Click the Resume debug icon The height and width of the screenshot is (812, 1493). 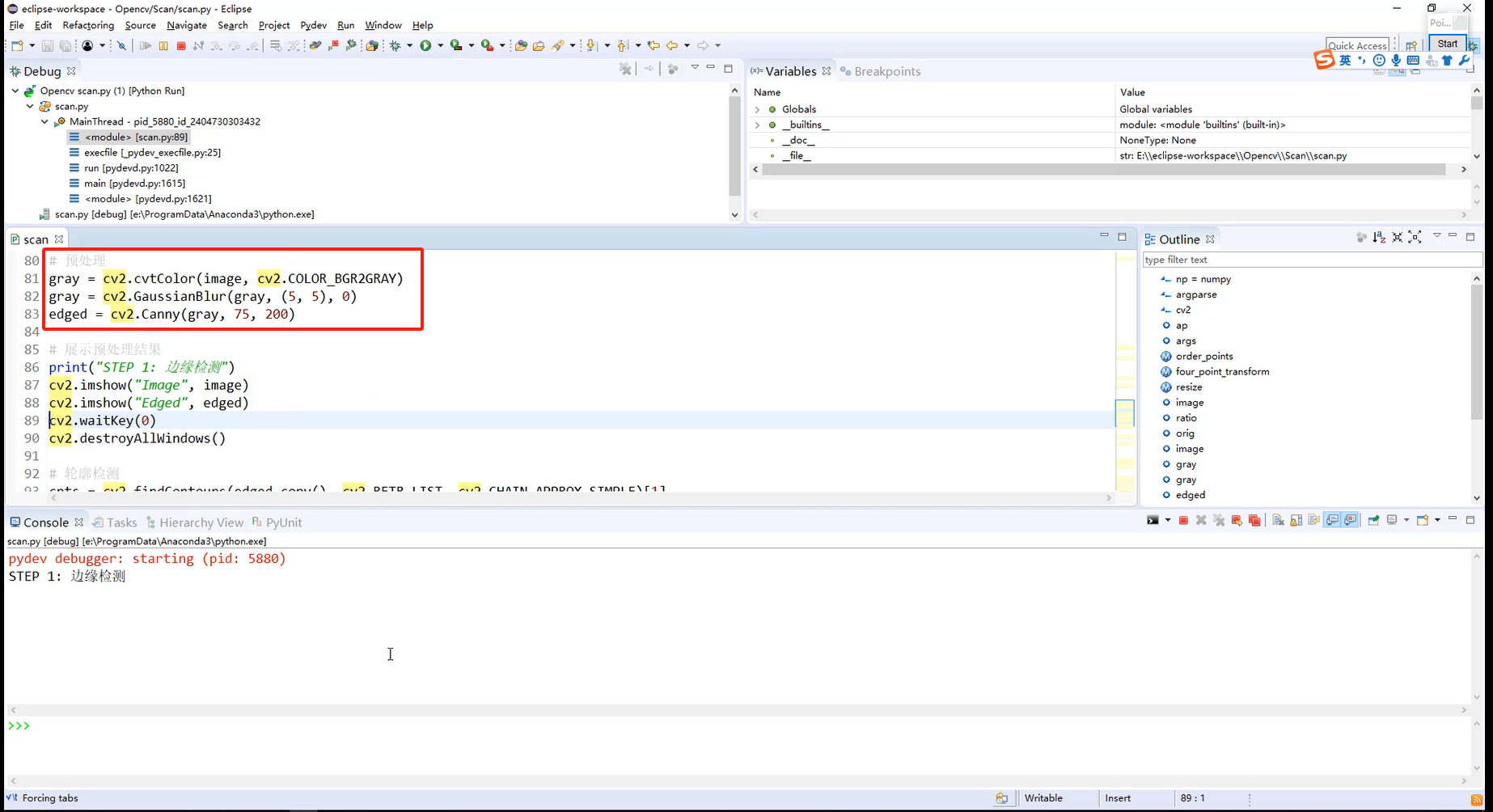click(x=146, y=46)
